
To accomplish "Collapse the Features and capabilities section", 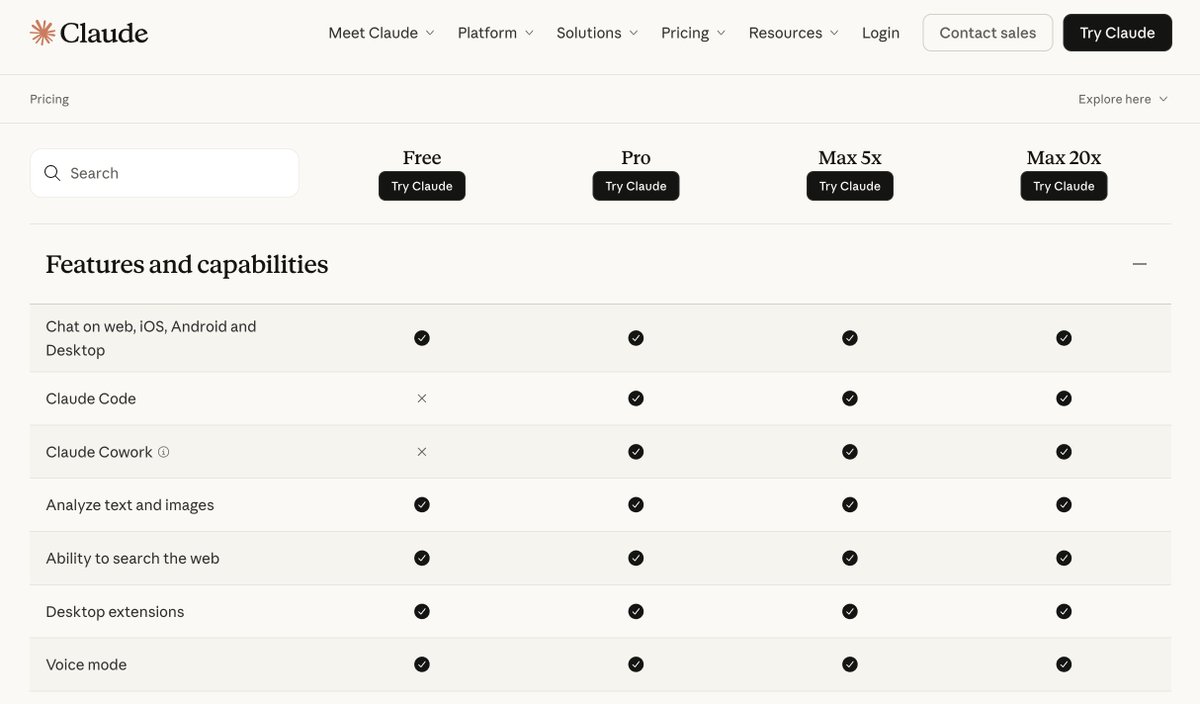I will point(1139,264).
